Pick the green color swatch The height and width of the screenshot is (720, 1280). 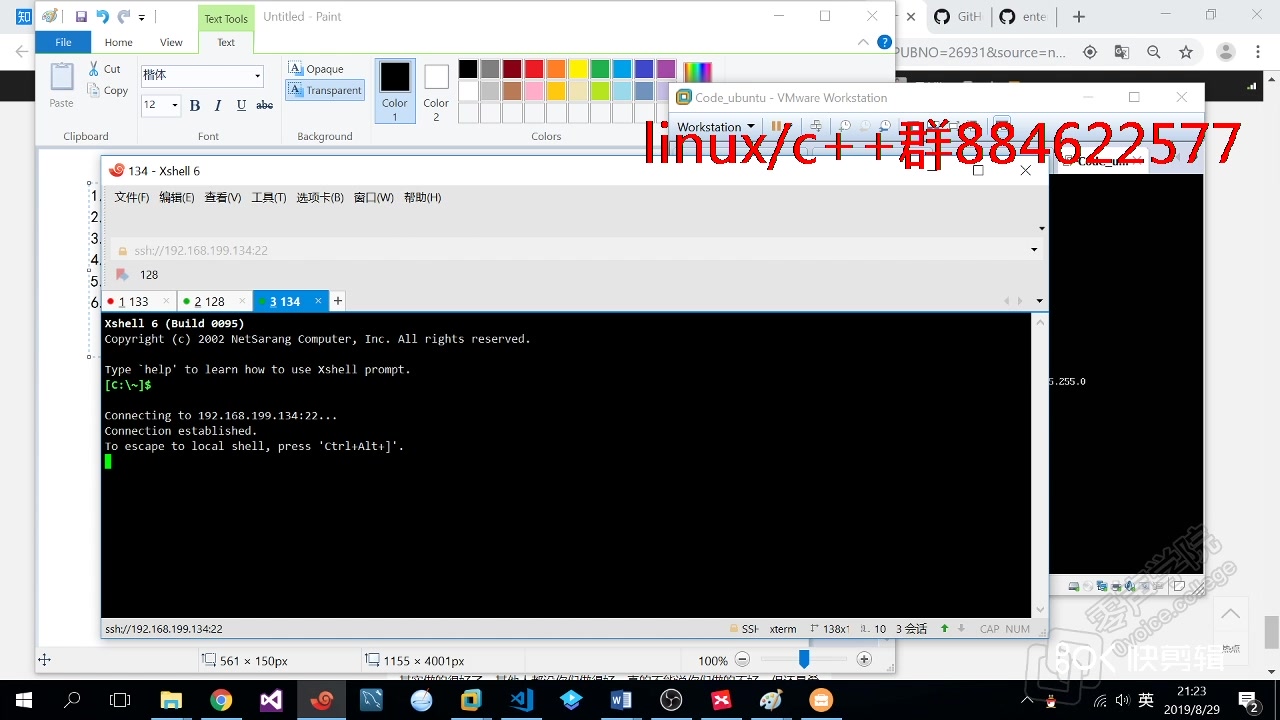[x=600, y=69]
